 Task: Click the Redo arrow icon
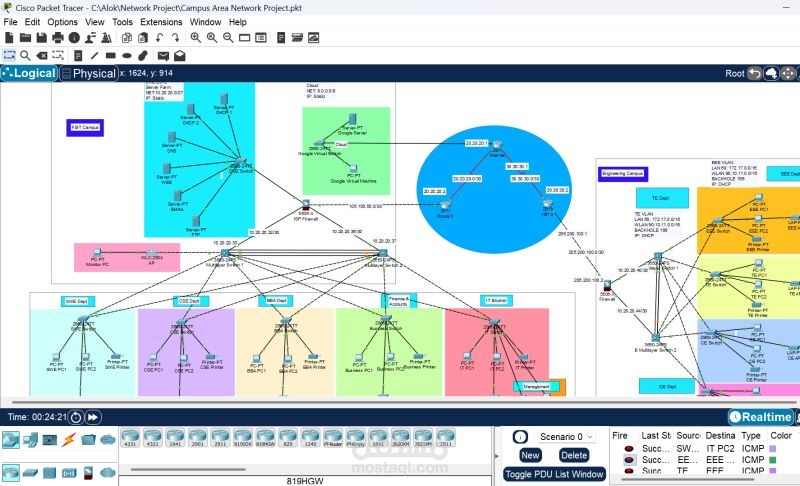point(176,38)
